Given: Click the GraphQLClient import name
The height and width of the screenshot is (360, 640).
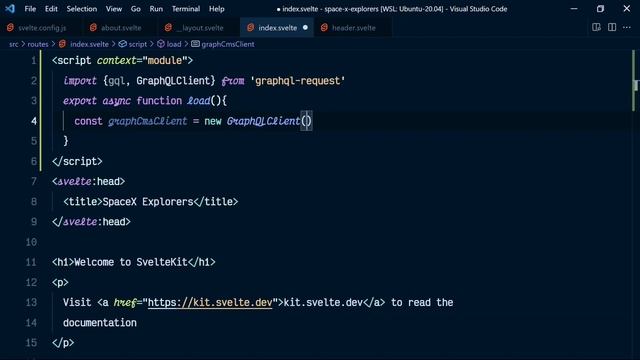Looking at the screenshot, I should click(173, 81).
